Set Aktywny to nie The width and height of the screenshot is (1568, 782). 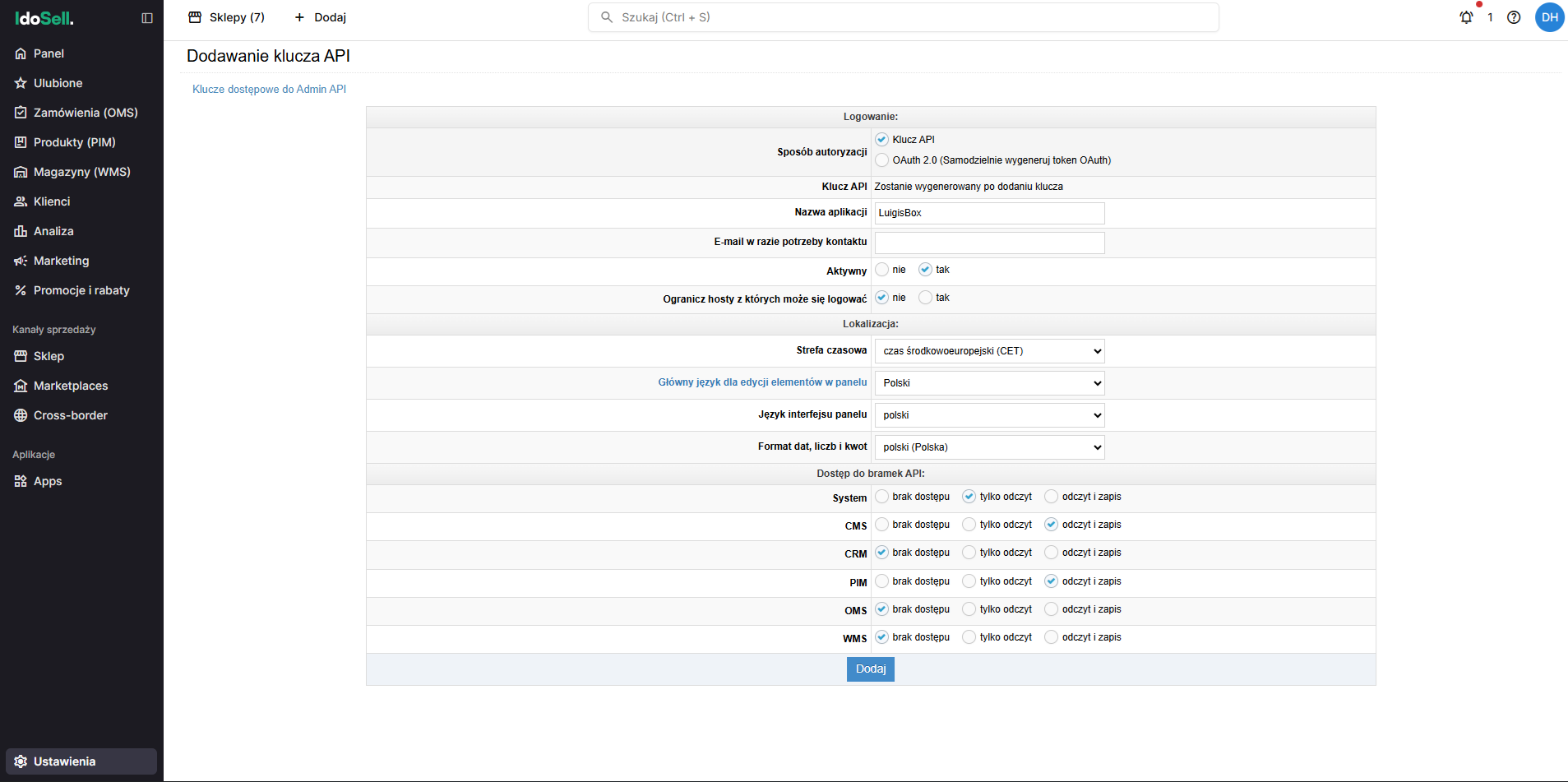(881, 269)
